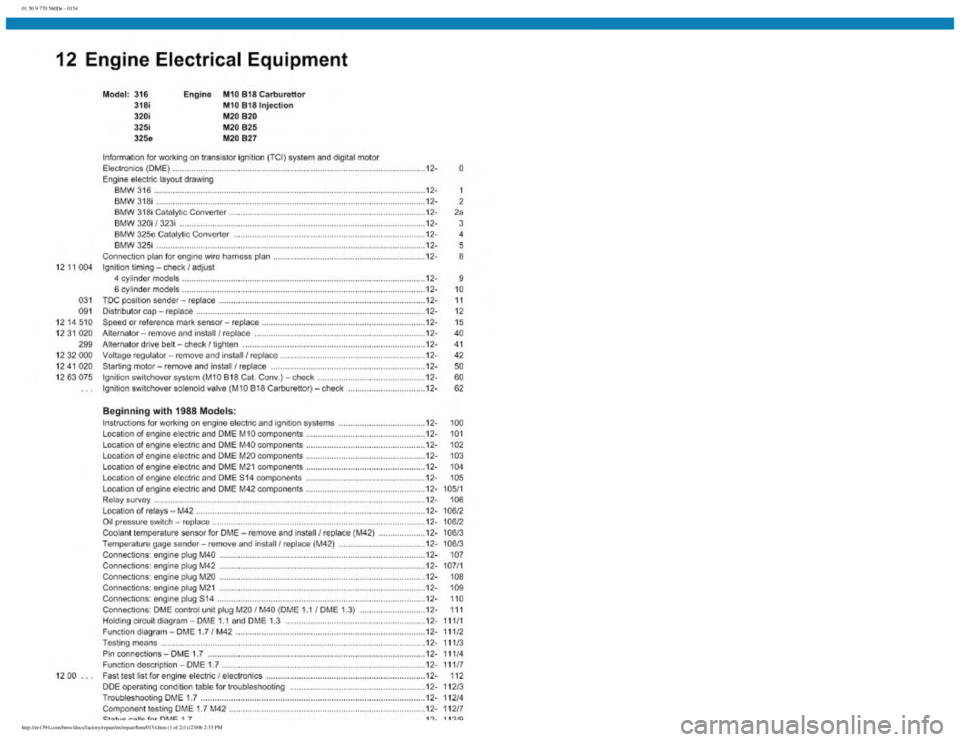Open 'Location of engine electric and DME S14 components'
Screen dimensions: 960x742
coord(283,478)
